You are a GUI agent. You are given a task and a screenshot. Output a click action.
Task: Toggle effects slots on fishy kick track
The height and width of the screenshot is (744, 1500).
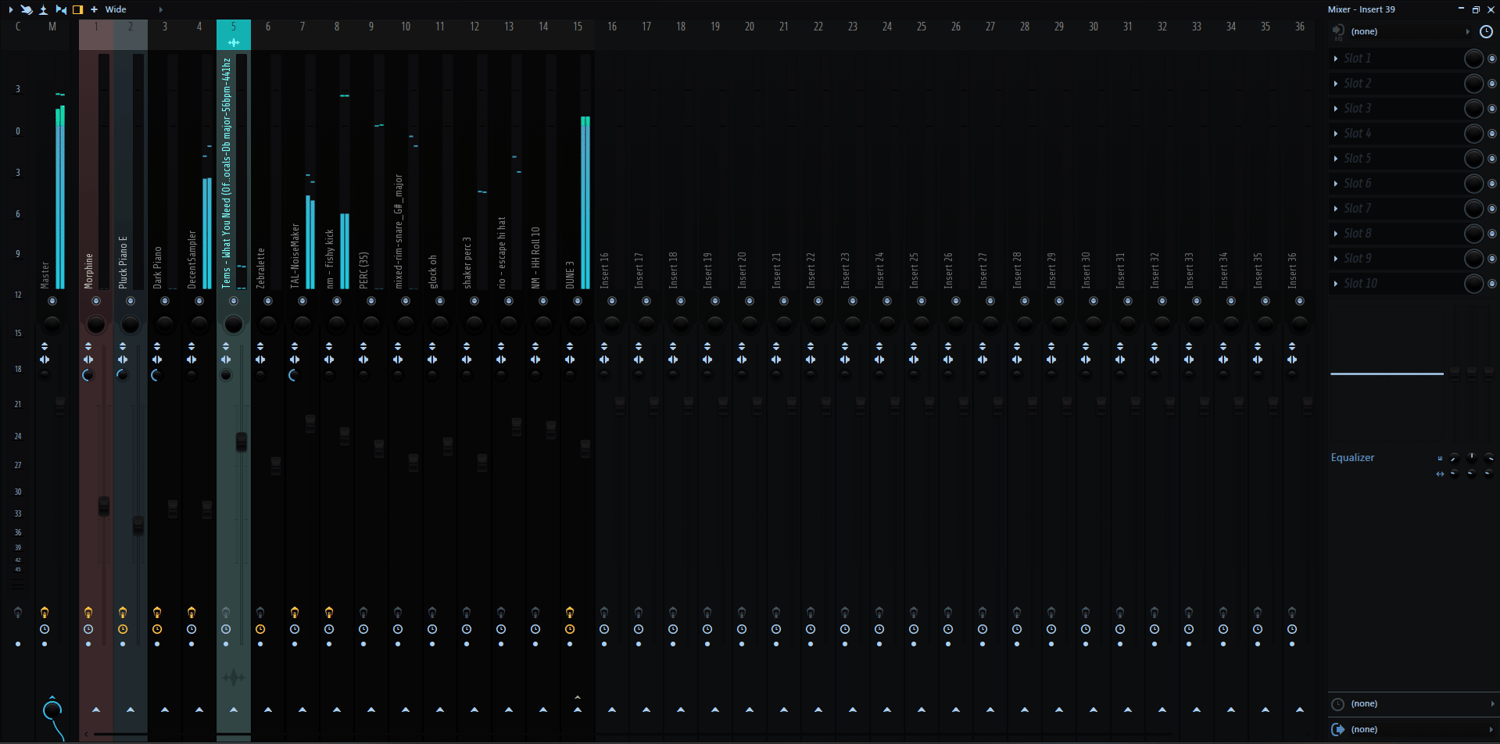(329, 612)
